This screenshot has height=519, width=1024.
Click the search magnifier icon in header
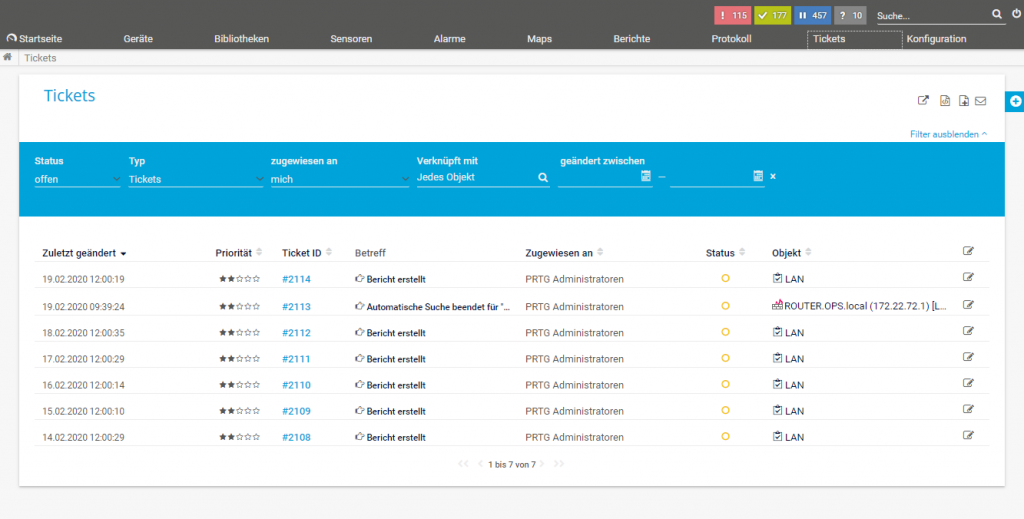[x=996, y=15]
